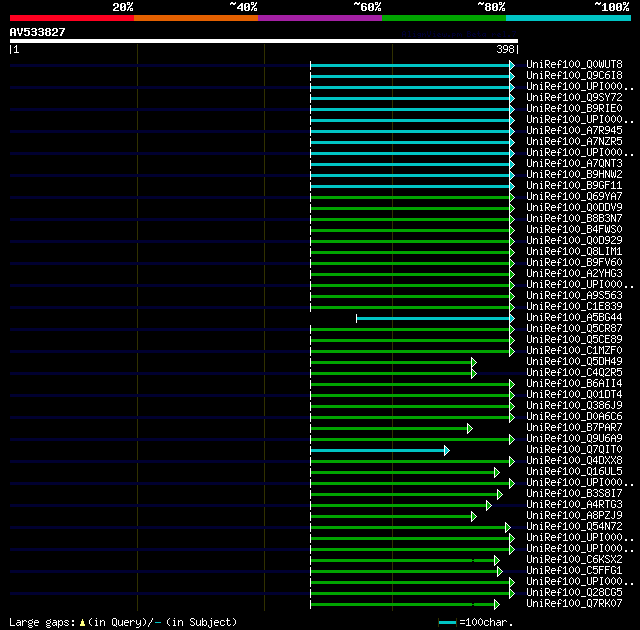
Task: Open hit UniRef100_B9GF11
Action: 574,186
